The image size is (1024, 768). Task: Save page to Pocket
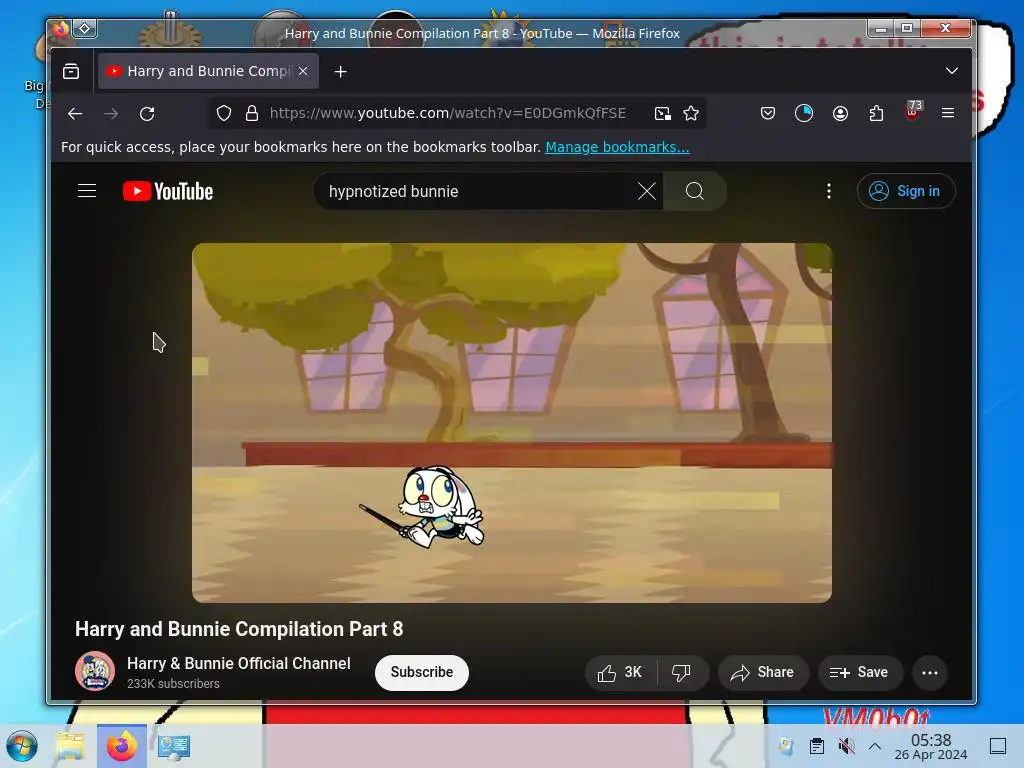[768, 114]
